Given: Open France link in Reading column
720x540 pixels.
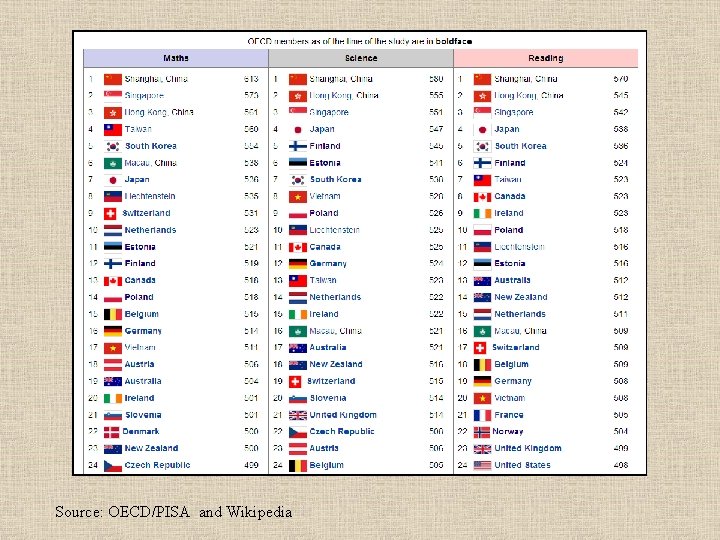Looking at the screenshot, I should (x=509, y=415).
